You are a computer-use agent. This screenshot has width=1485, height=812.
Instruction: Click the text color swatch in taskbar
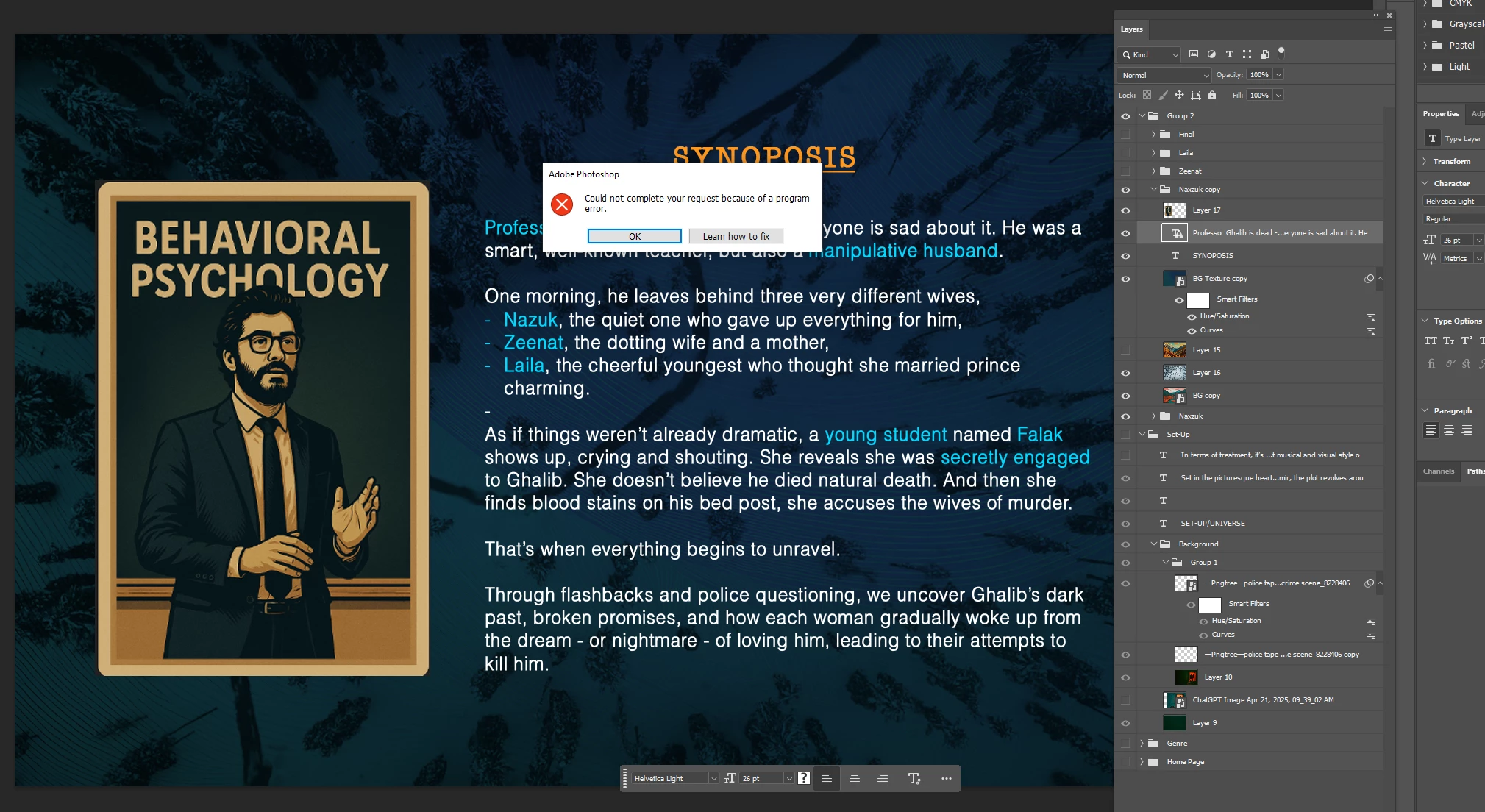click(x=804, y=778)
